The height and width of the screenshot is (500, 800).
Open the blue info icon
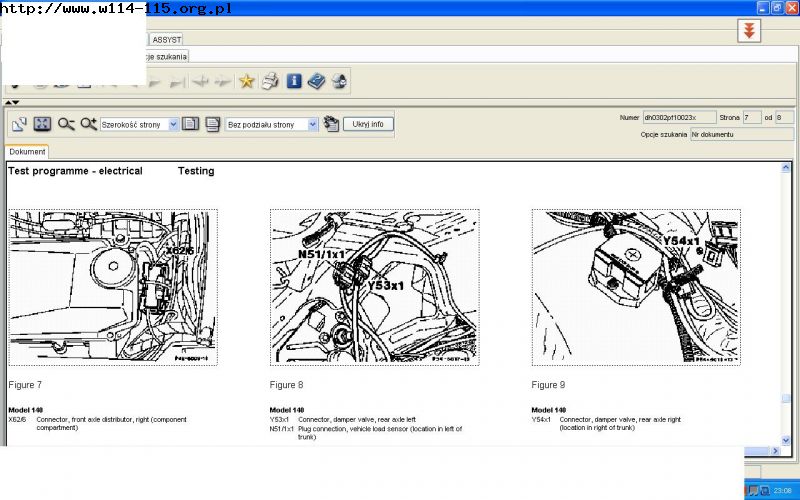click(293, 81)
